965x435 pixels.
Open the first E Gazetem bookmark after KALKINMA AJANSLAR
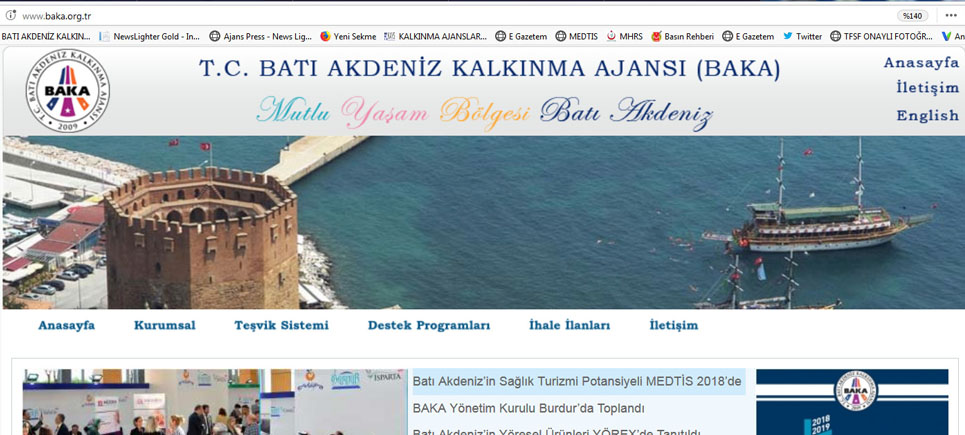coord(521,36)
